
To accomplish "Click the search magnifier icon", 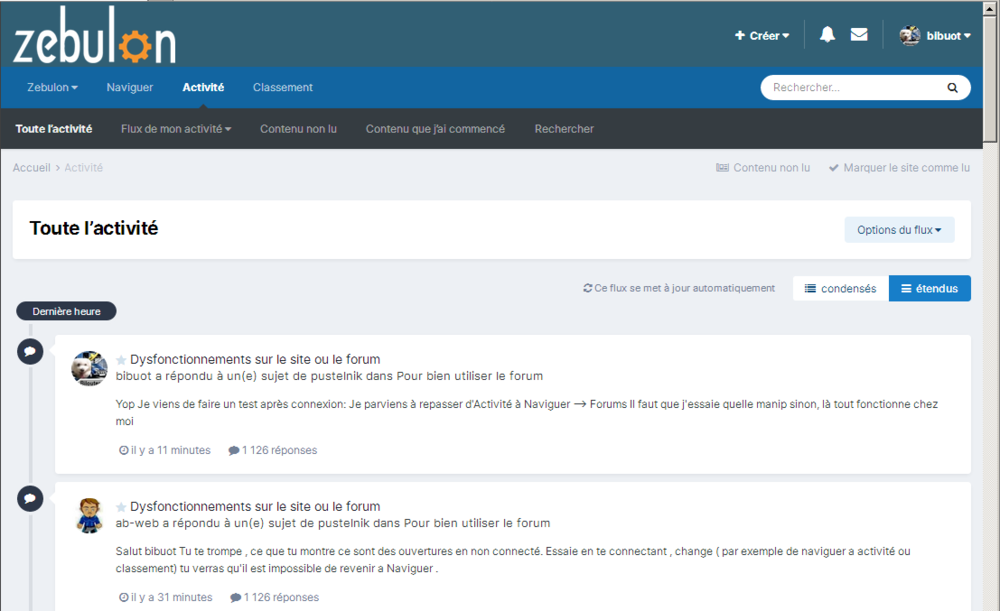I will (952, 88).
